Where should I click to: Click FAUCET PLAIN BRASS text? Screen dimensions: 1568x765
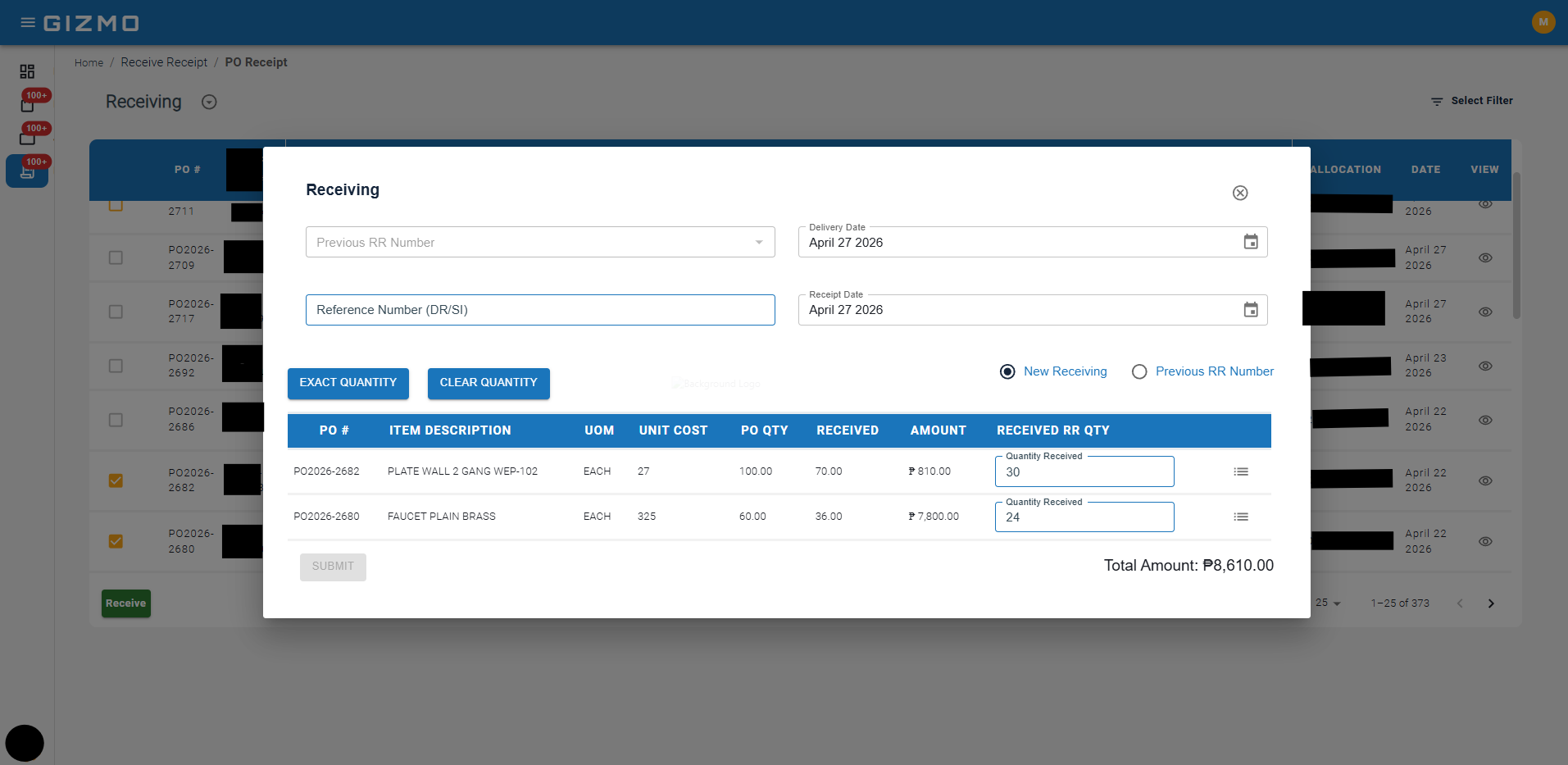tap(442, 517)
